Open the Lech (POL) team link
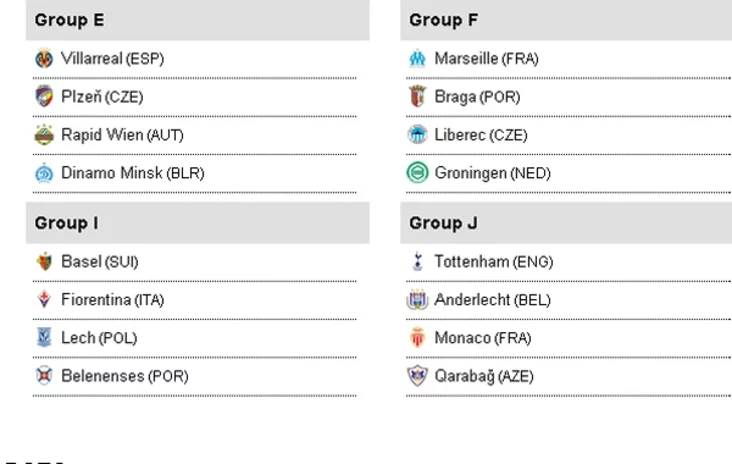732x464 pixels. point(99,338)
